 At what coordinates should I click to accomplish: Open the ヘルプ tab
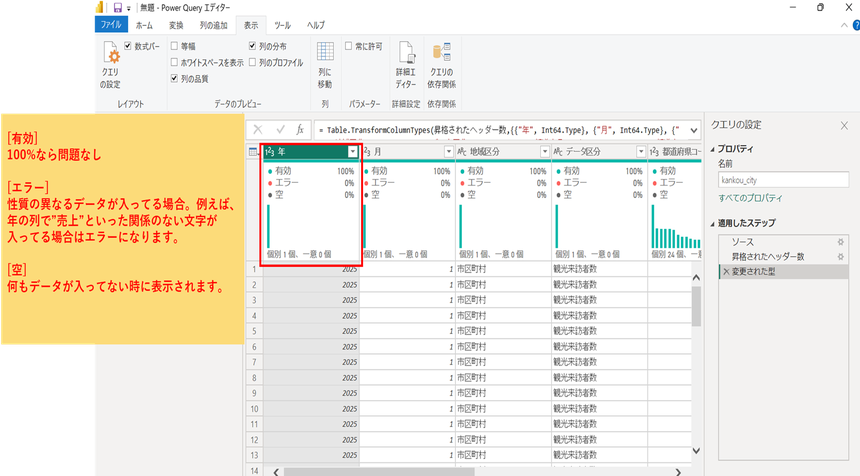[316, 25]
